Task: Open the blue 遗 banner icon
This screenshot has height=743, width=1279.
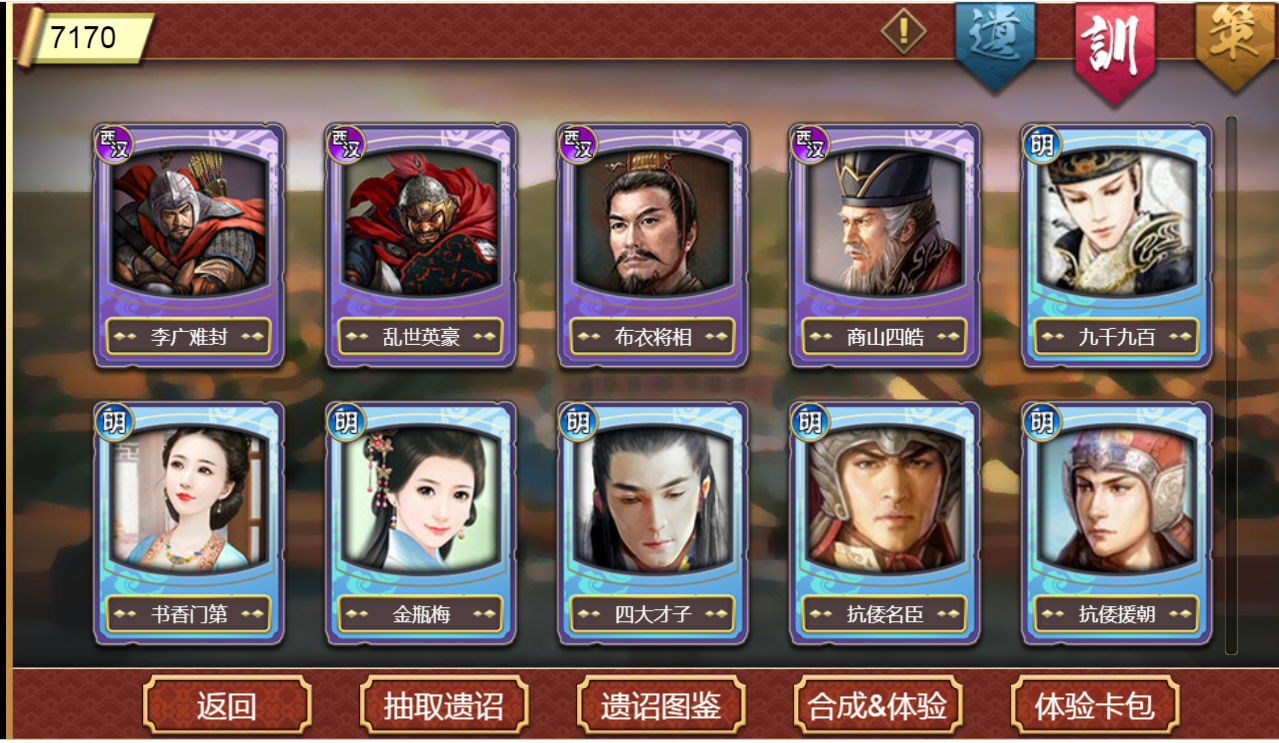Action: point(995,43)
